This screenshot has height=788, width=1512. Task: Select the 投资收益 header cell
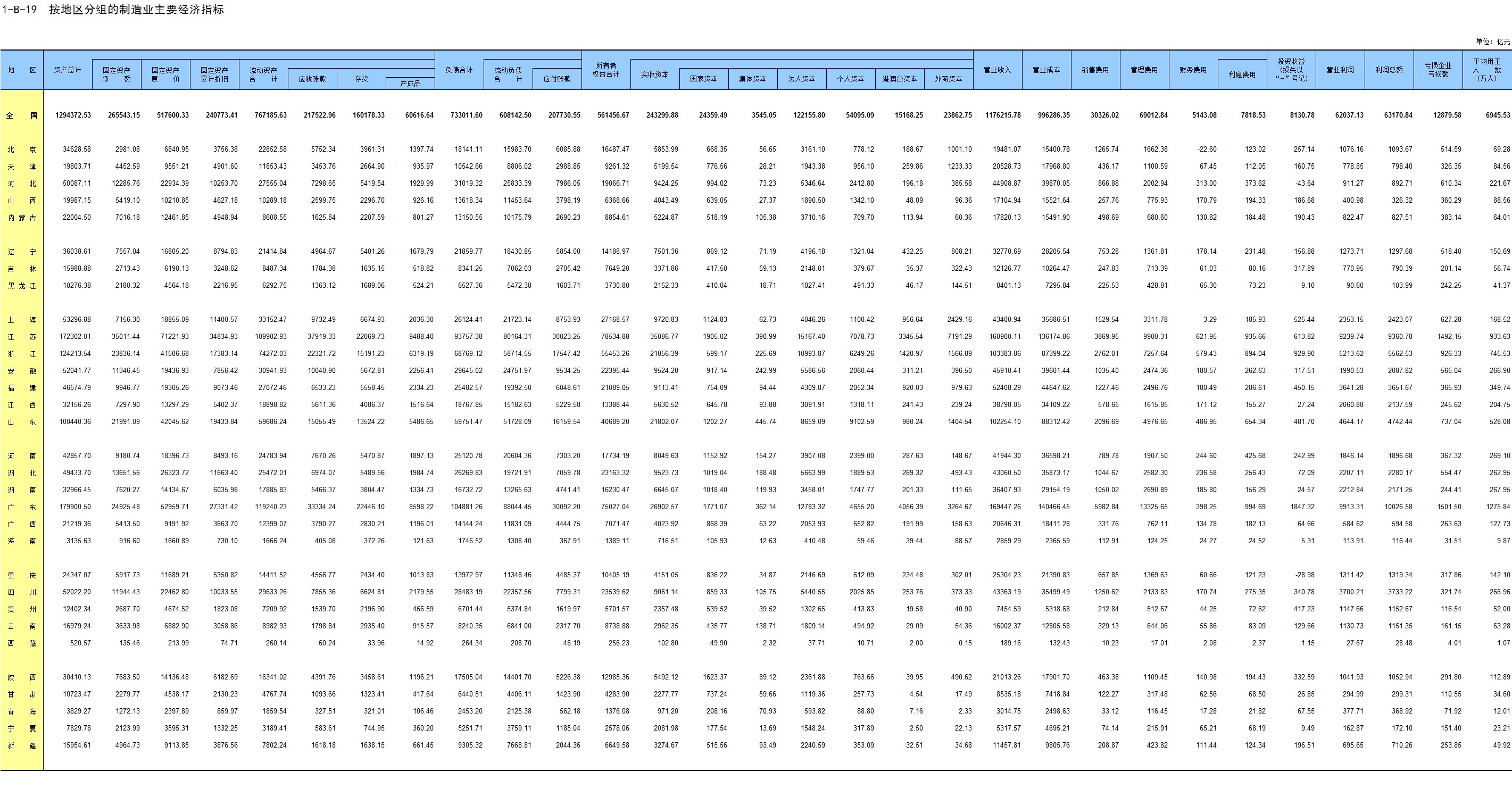pos(1291,70)
